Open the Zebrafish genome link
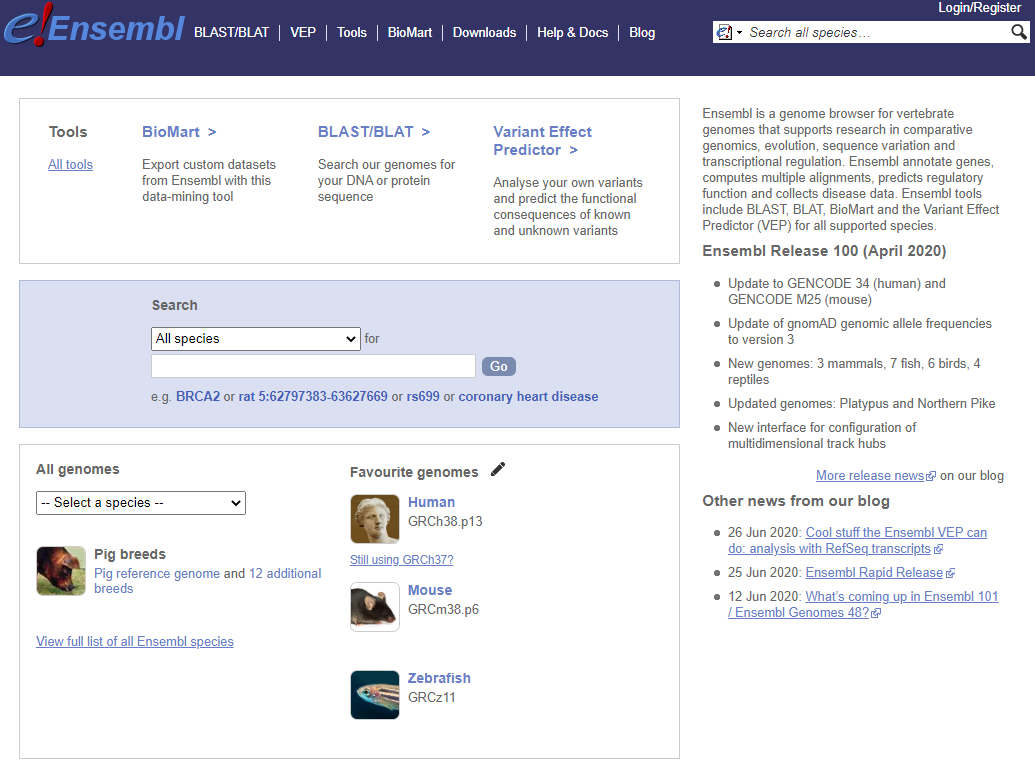 click(439, 678)
